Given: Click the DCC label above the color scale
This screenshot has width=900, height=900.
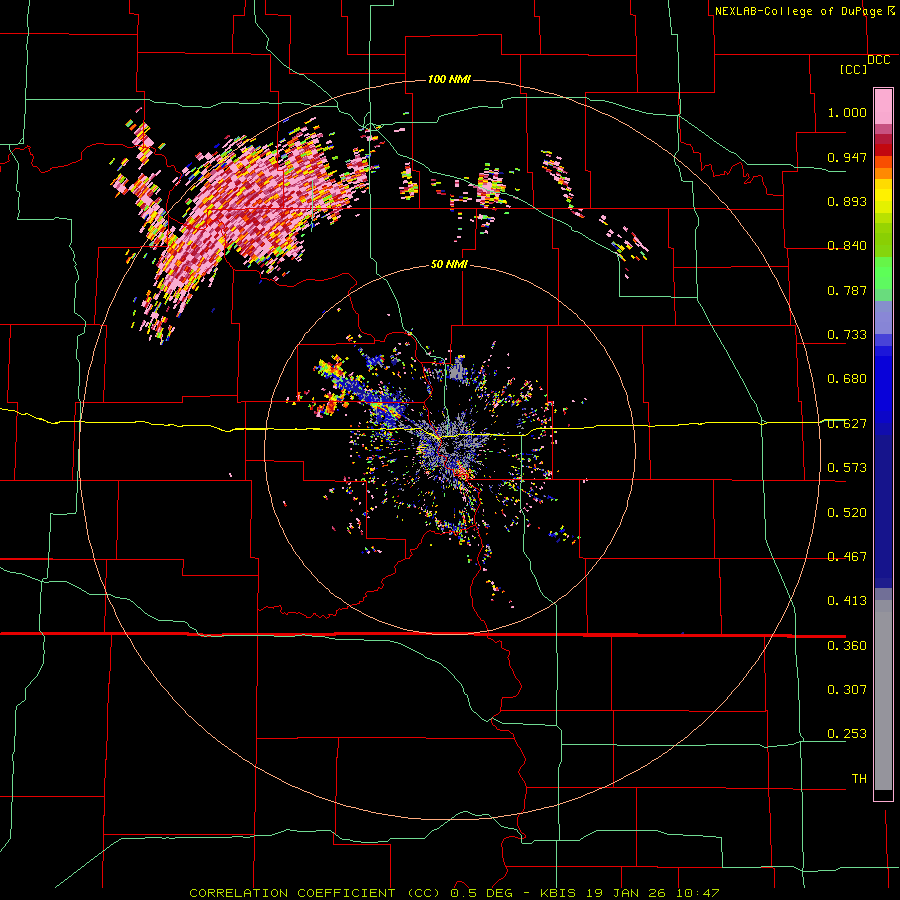Looking at the screenshot, I should 878,60.
